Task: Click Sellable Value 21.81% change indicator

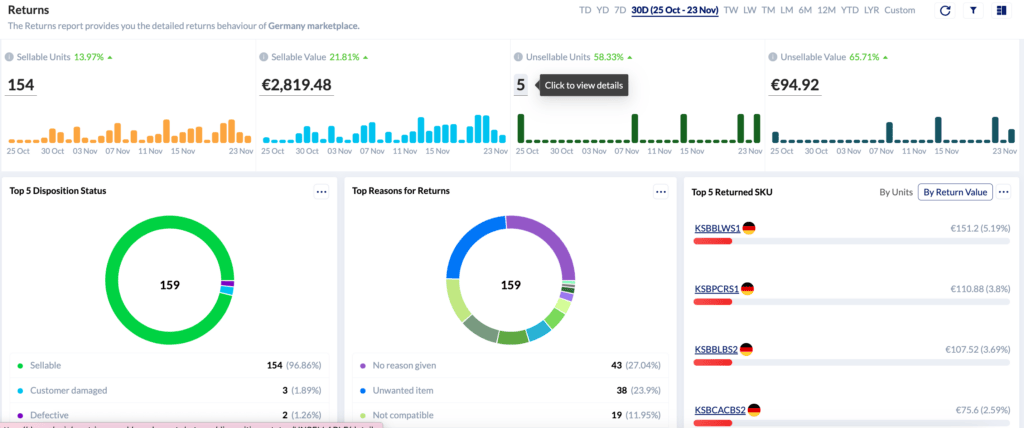Action: point(349,57)
